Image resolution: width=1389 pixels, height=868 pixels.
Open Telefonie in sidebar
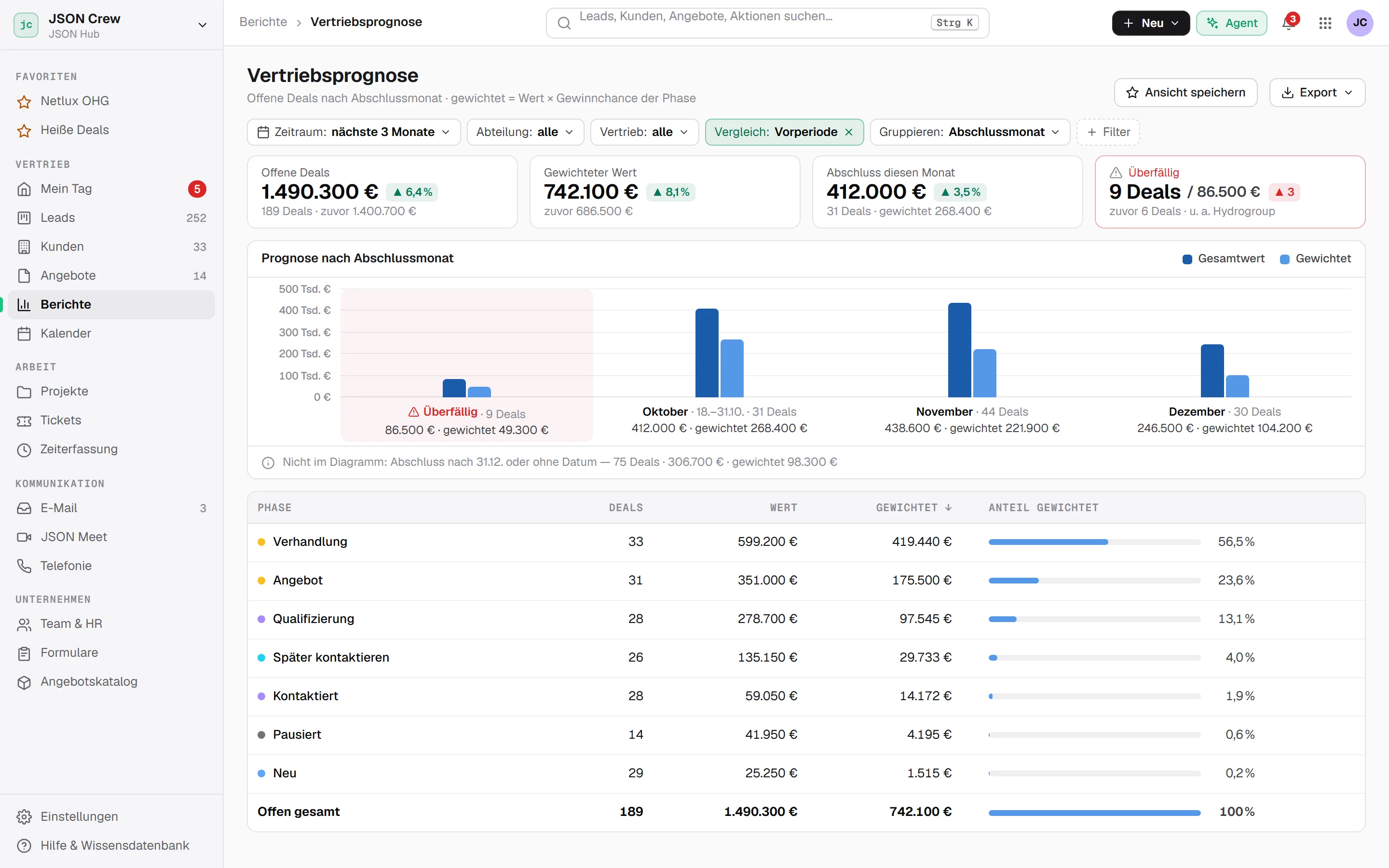tap(111, 566)
